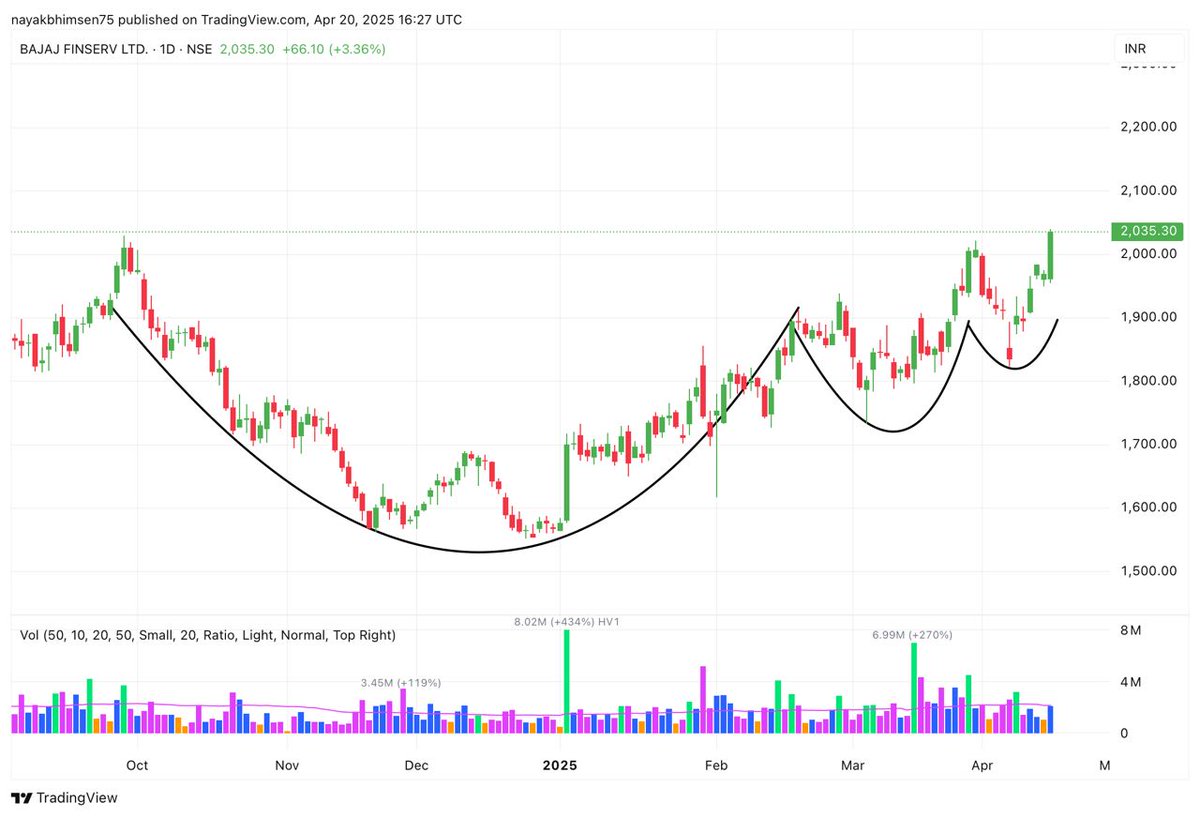Click the 8 M volume axis label
The width and height of the screenshot is (1200, 818).
point(1131,630)
